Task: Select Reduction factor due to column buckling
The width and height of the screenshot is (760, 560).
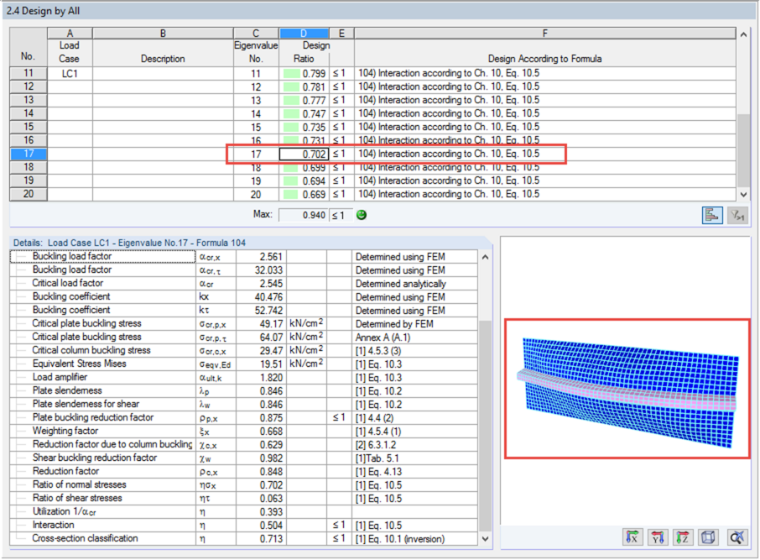Action: [x=243, y=445]
